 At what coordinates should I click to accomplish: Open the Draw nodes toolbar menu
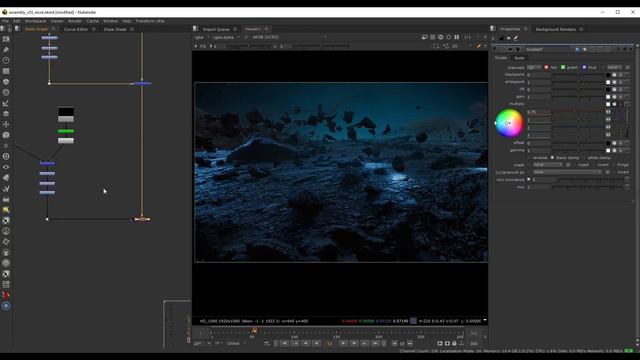(x=6, y=49)
